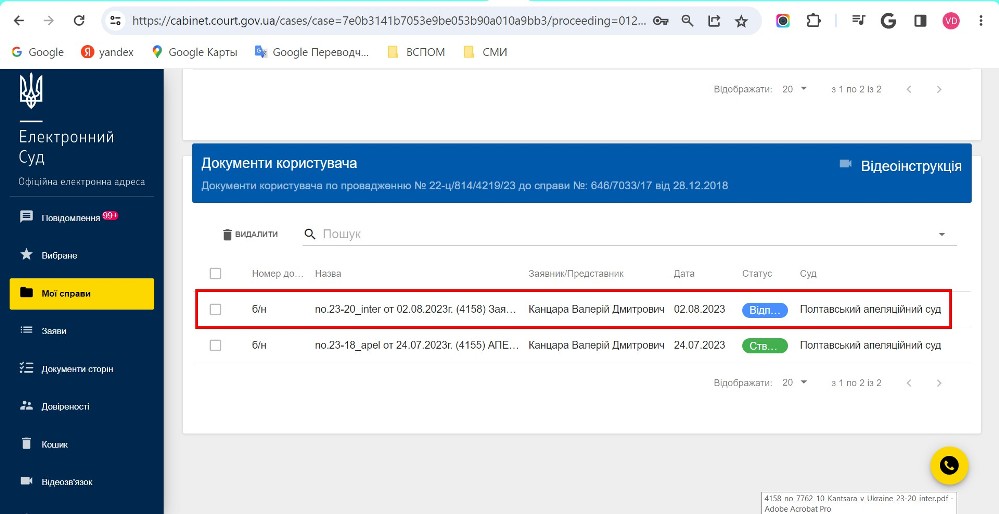Open Довіреності in sidebar
This screenshot has width=999, height=514.
(x=82, y=406)
